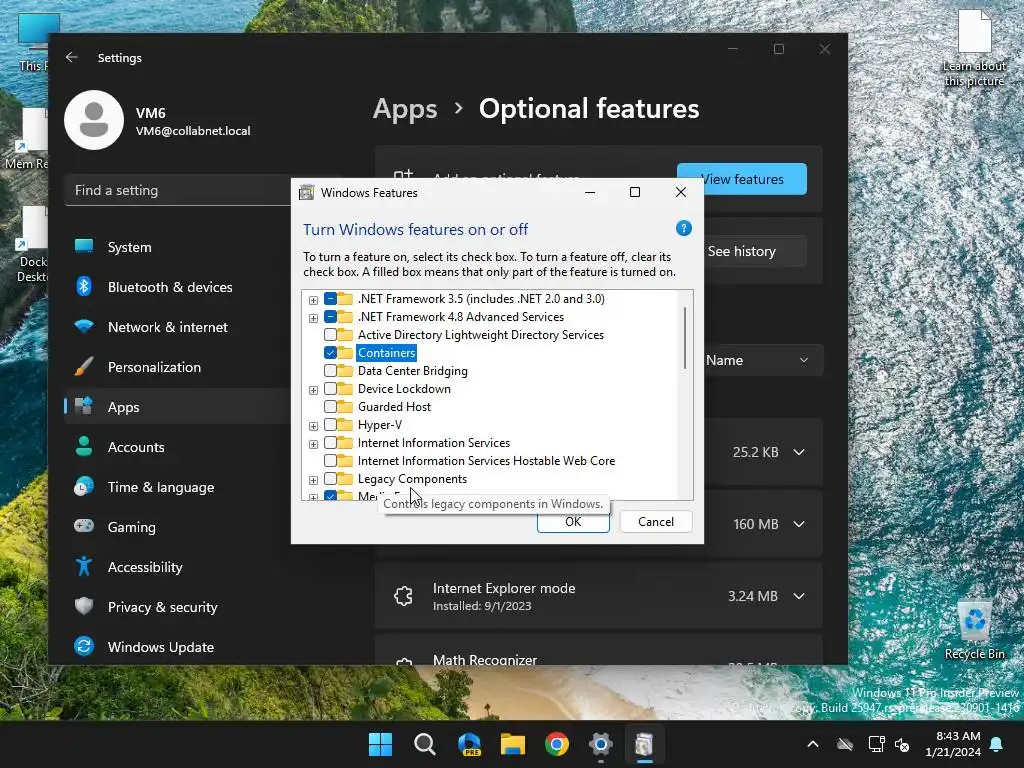
Task: Enable the Hyper-V checkbox
Action: pos(330,425)
